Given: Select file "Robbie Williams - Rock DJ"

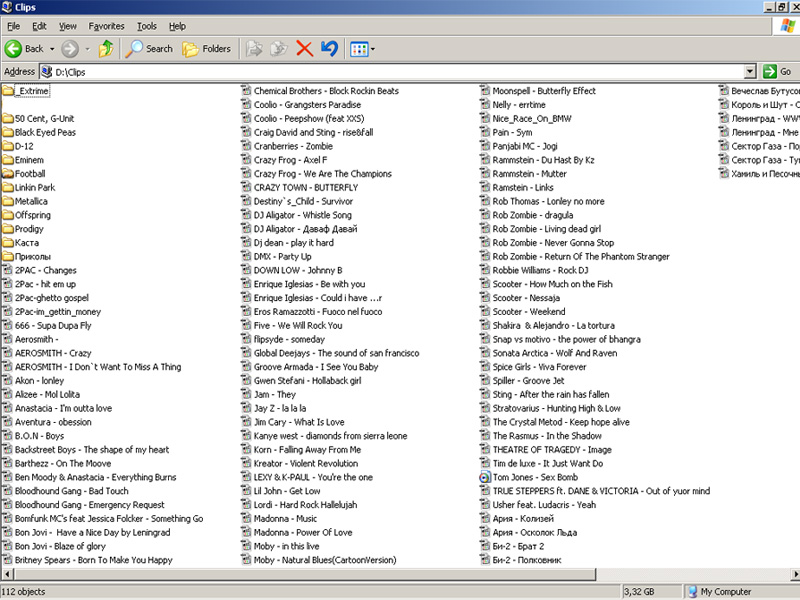Looking at the screenshot, I should [540, 270].
